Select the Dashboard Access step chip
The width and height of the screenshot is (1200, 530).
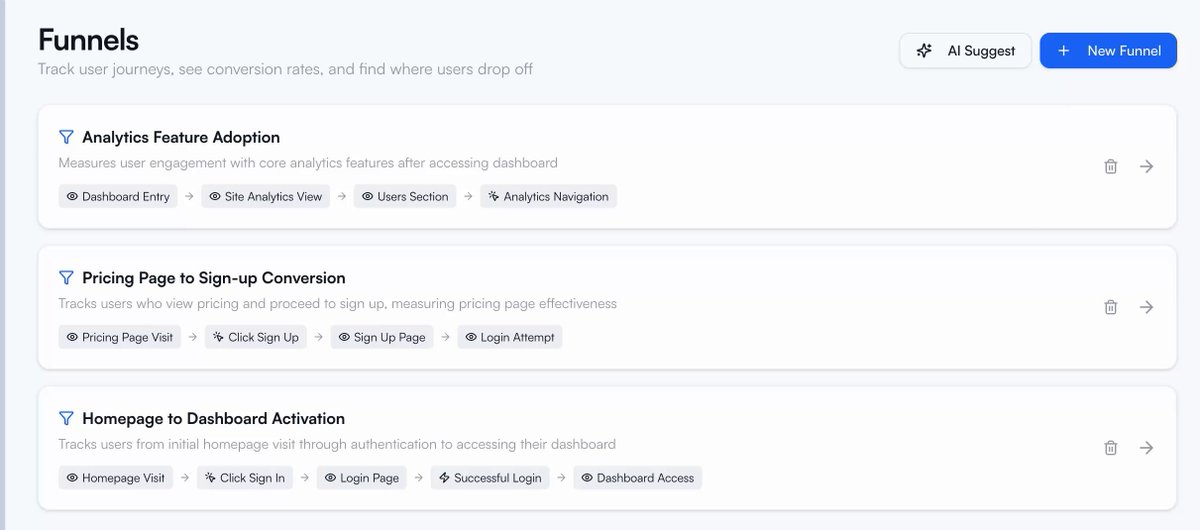click(638, 478)
